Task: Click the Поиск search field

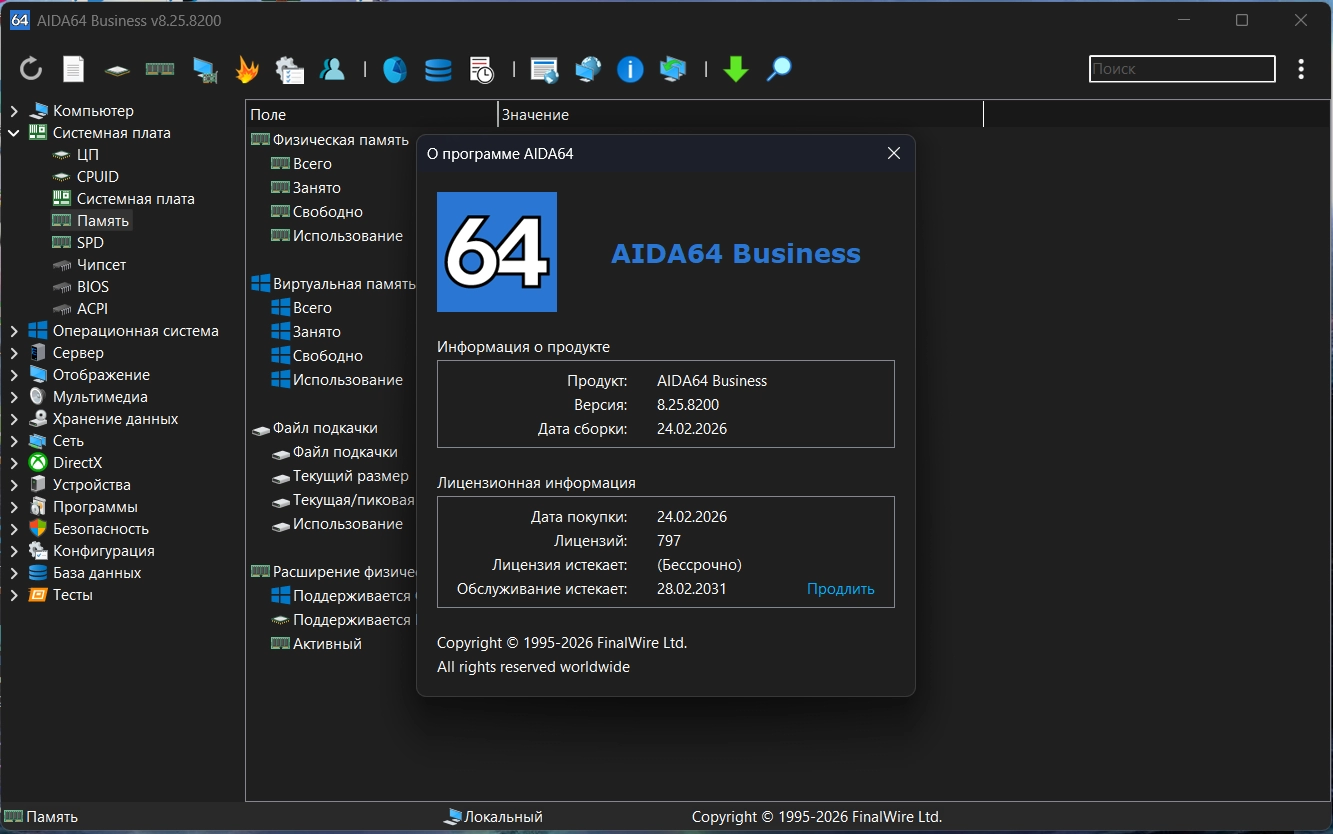Action: [1181, 69]
